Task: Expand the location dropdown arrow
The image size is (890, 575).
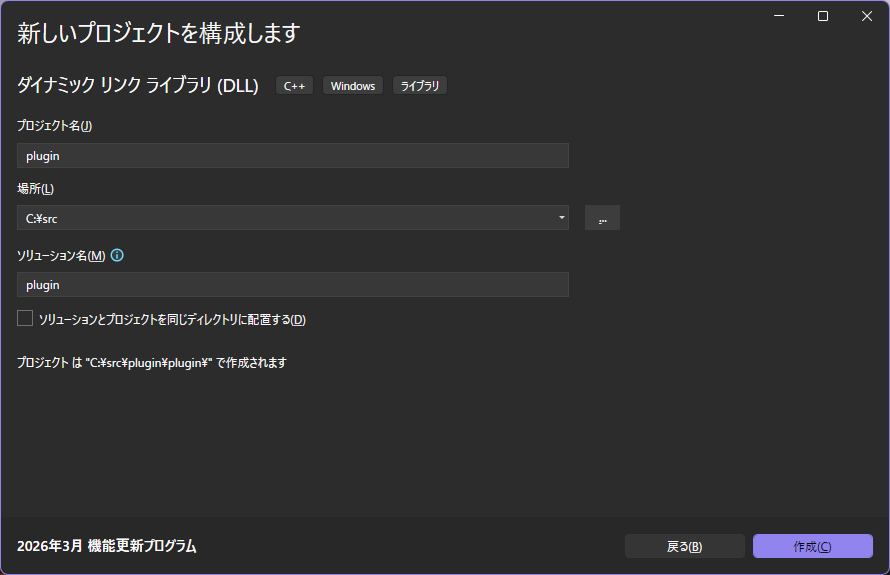Action: 561,218
